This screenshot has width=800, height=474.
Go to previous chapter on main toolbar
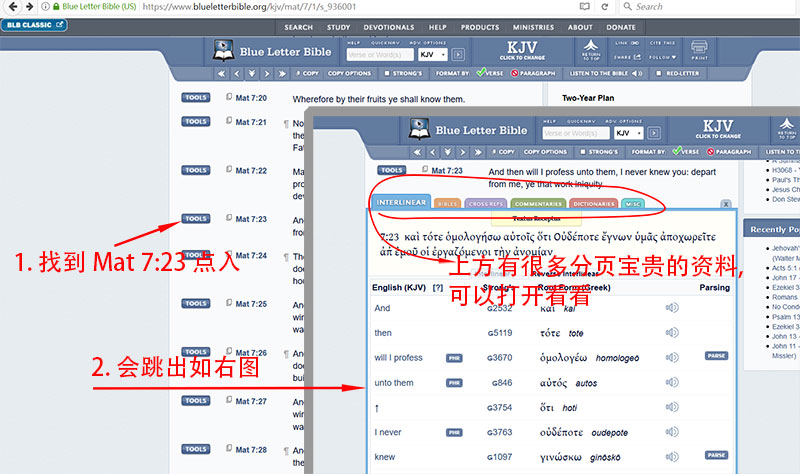pyautogui.click(x=237, y=73)
